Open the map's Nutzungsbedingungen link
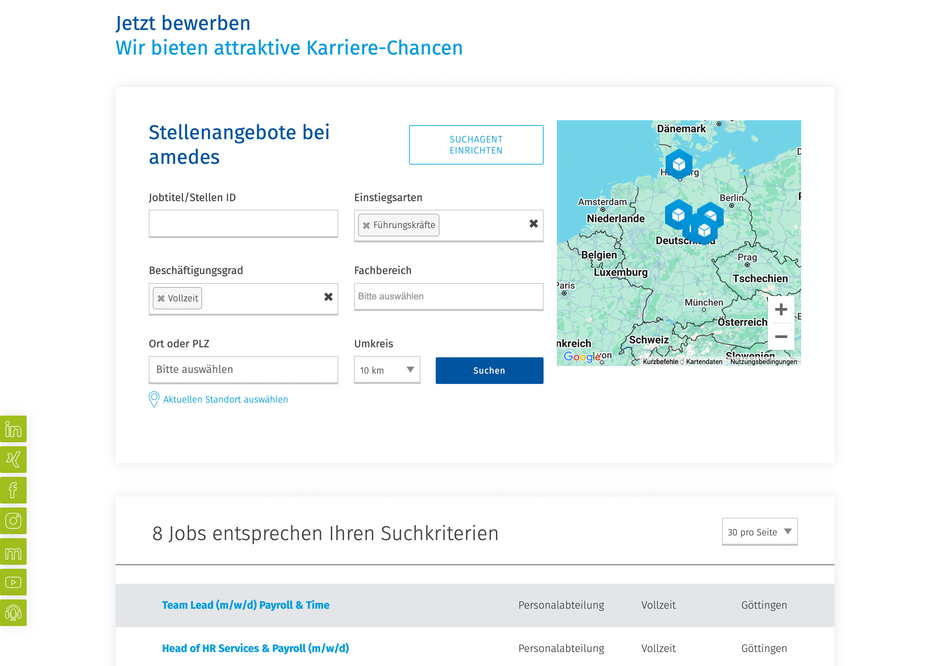This screenshot has width=950, height=666. (x=763, y=362)
